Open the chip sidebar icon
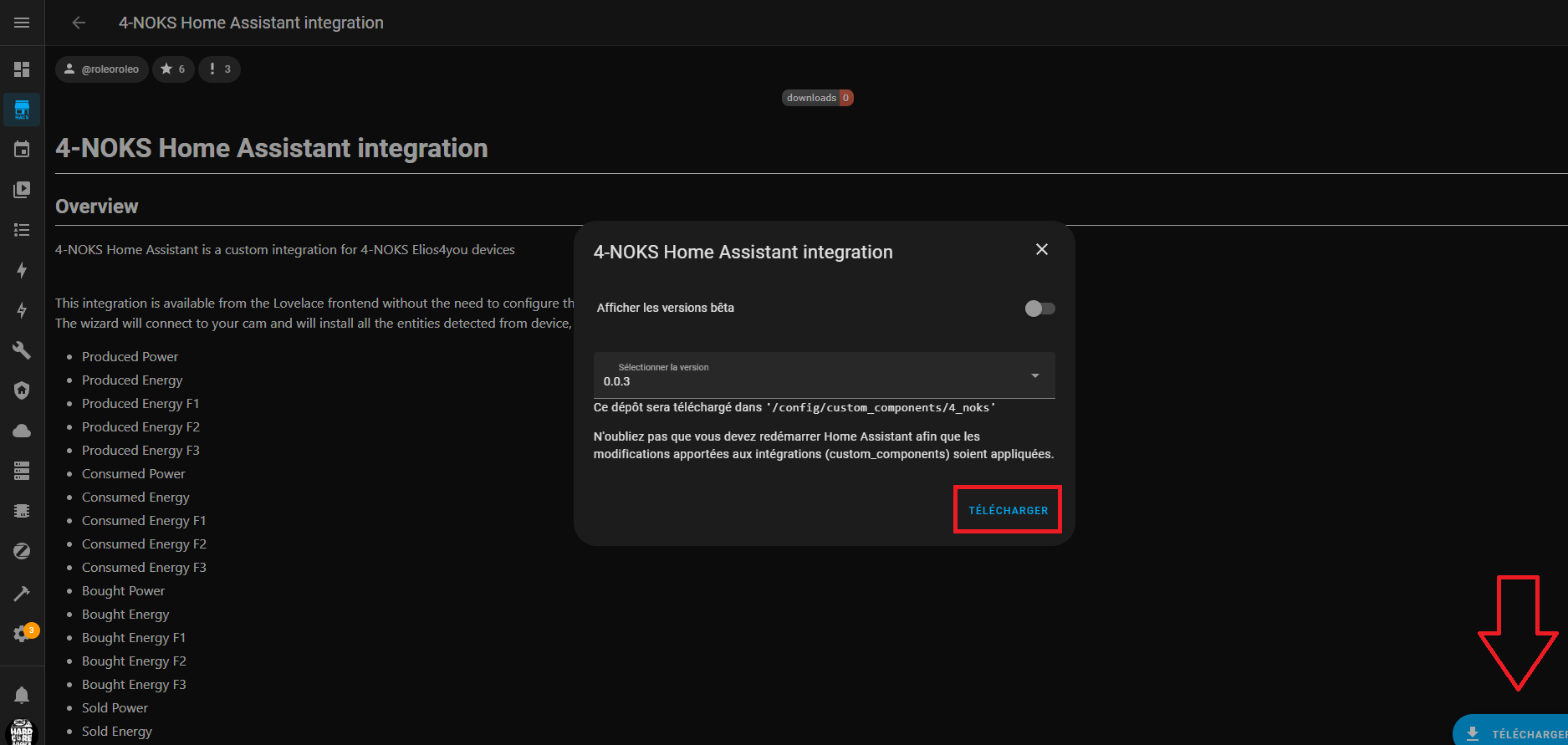 22,511
